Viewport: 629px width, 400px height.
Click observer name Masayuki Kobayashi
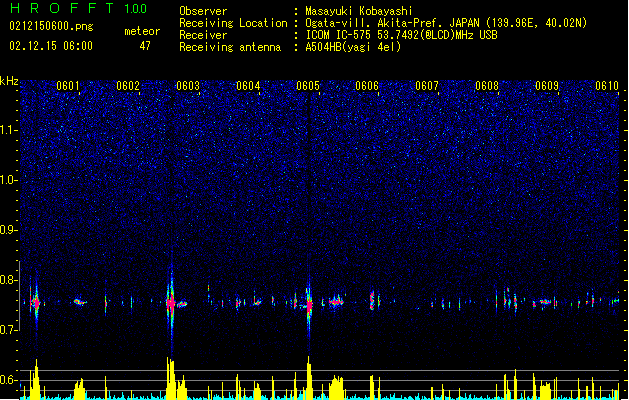pos(359,11)
